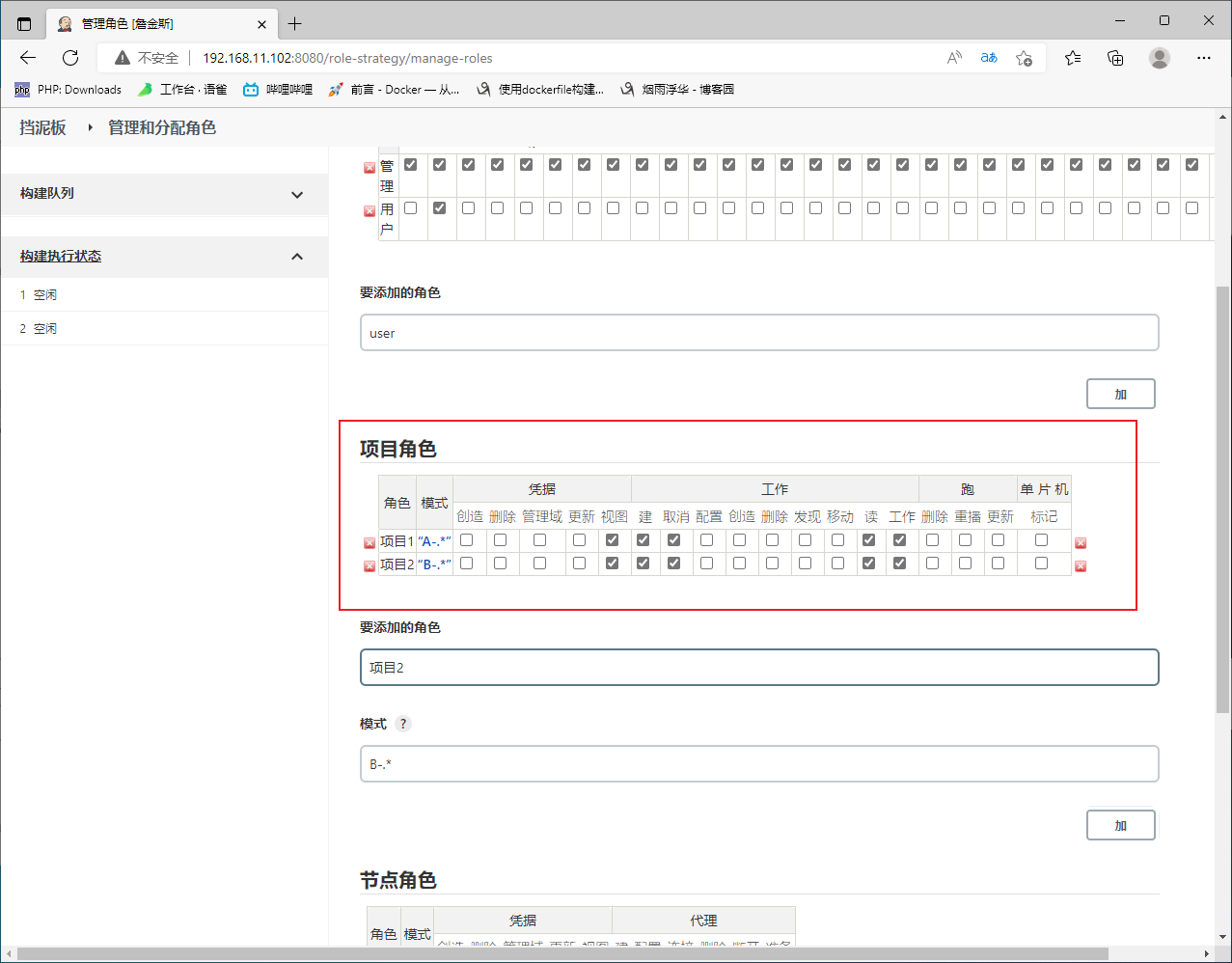Viewport: 1232px width, 963px height.
Task: Uncheck 工作 取消 permission for 项目1
Action: pyautogui.click(x=674, y=539)
